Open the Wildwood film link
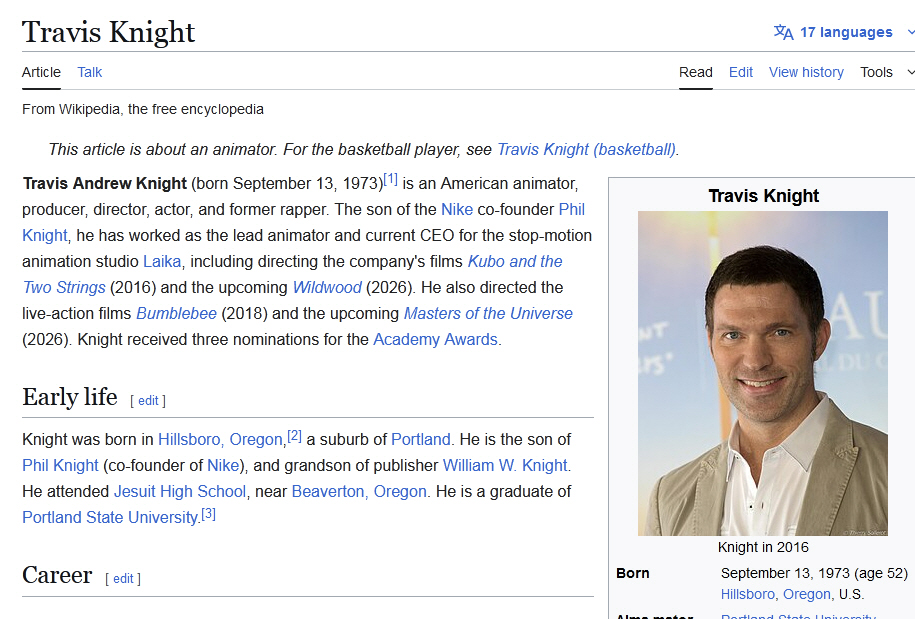The image size is (915, 619). click(327, 288)
